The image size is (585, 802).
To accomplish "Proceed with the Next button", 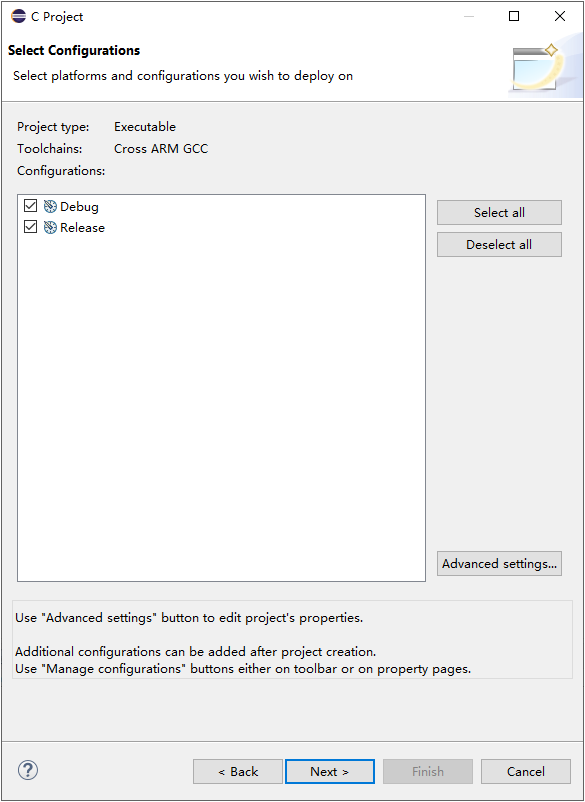I will tap(330, 771).
